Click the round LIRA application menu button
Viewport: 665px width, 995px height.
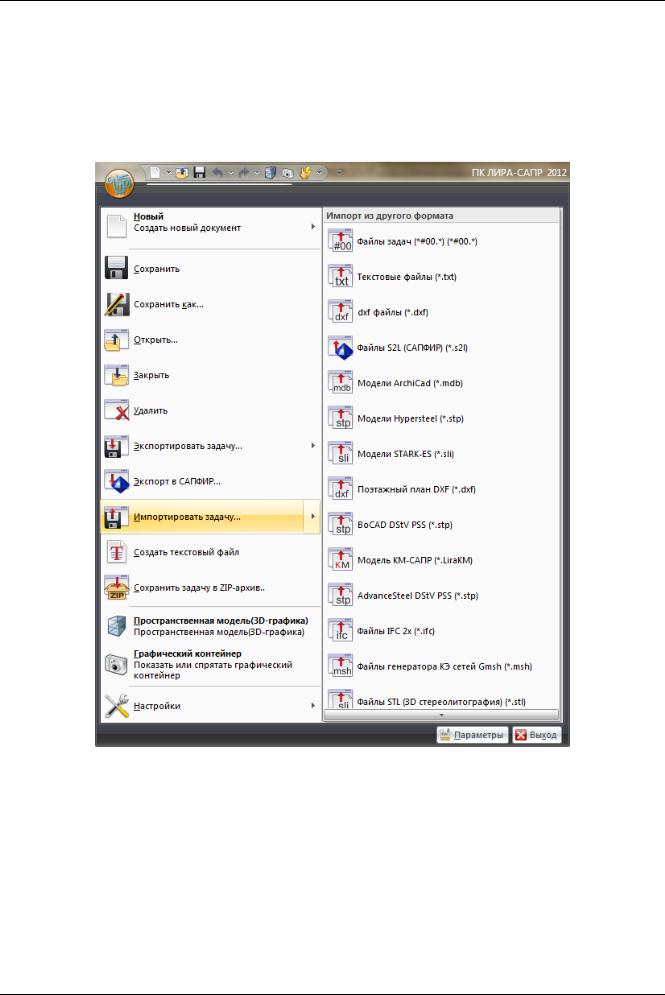pos(119,183)
